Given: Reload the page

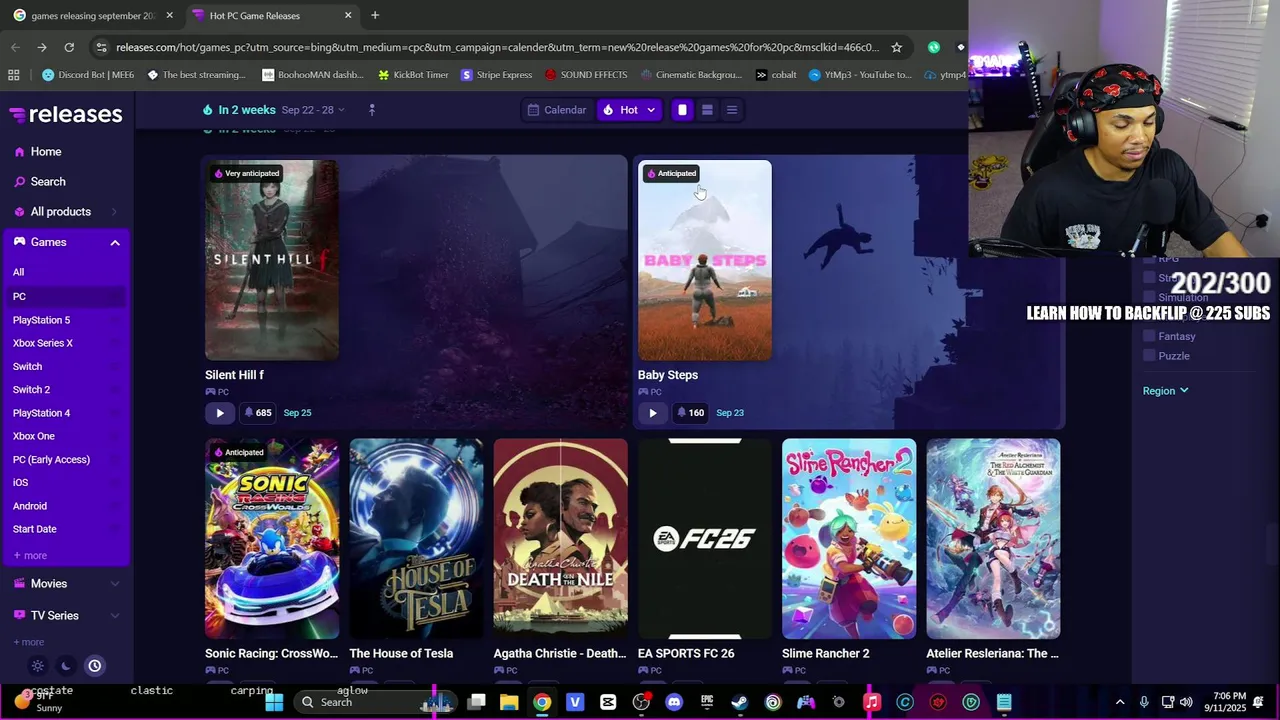Looking at the screenshot, I should (69, 47).
